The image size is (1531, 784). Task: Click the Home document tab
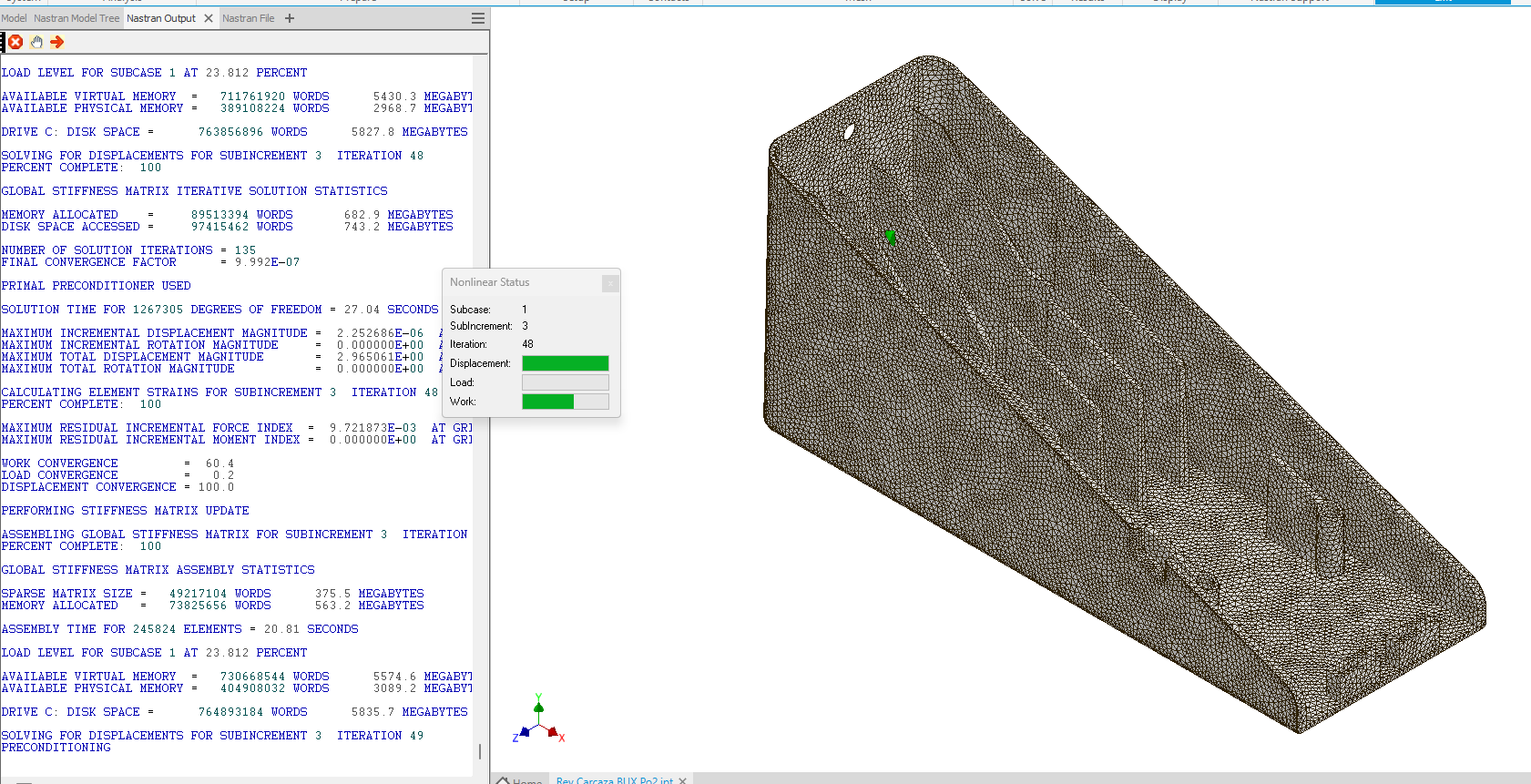point(521,780)
